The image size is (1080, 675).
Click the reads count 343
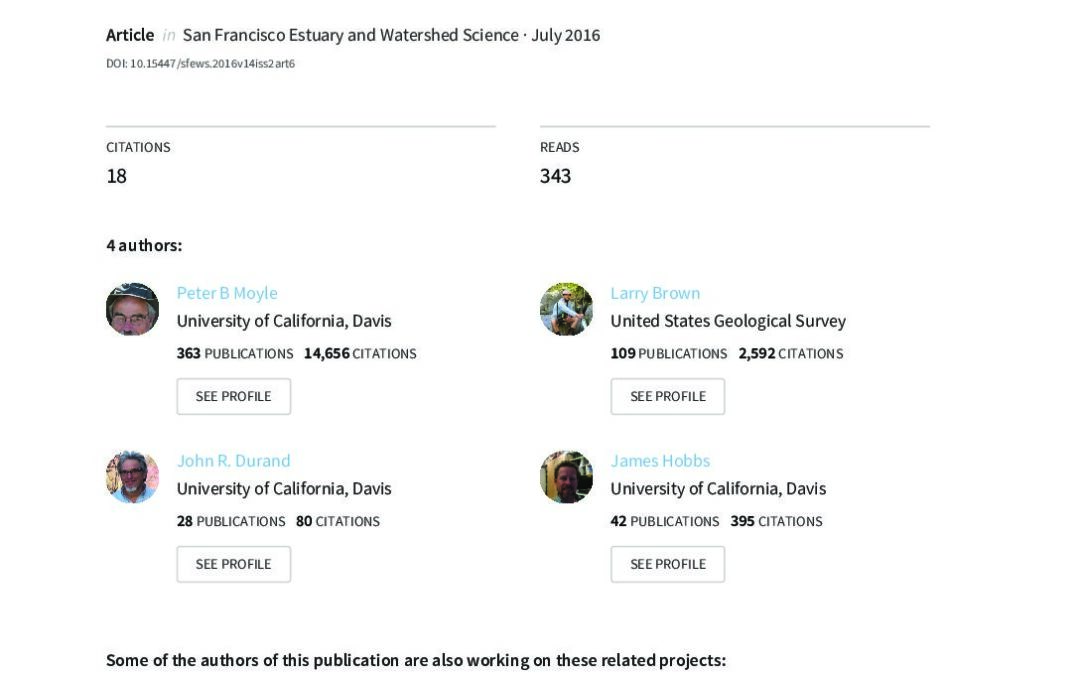(x=555, y=176)
